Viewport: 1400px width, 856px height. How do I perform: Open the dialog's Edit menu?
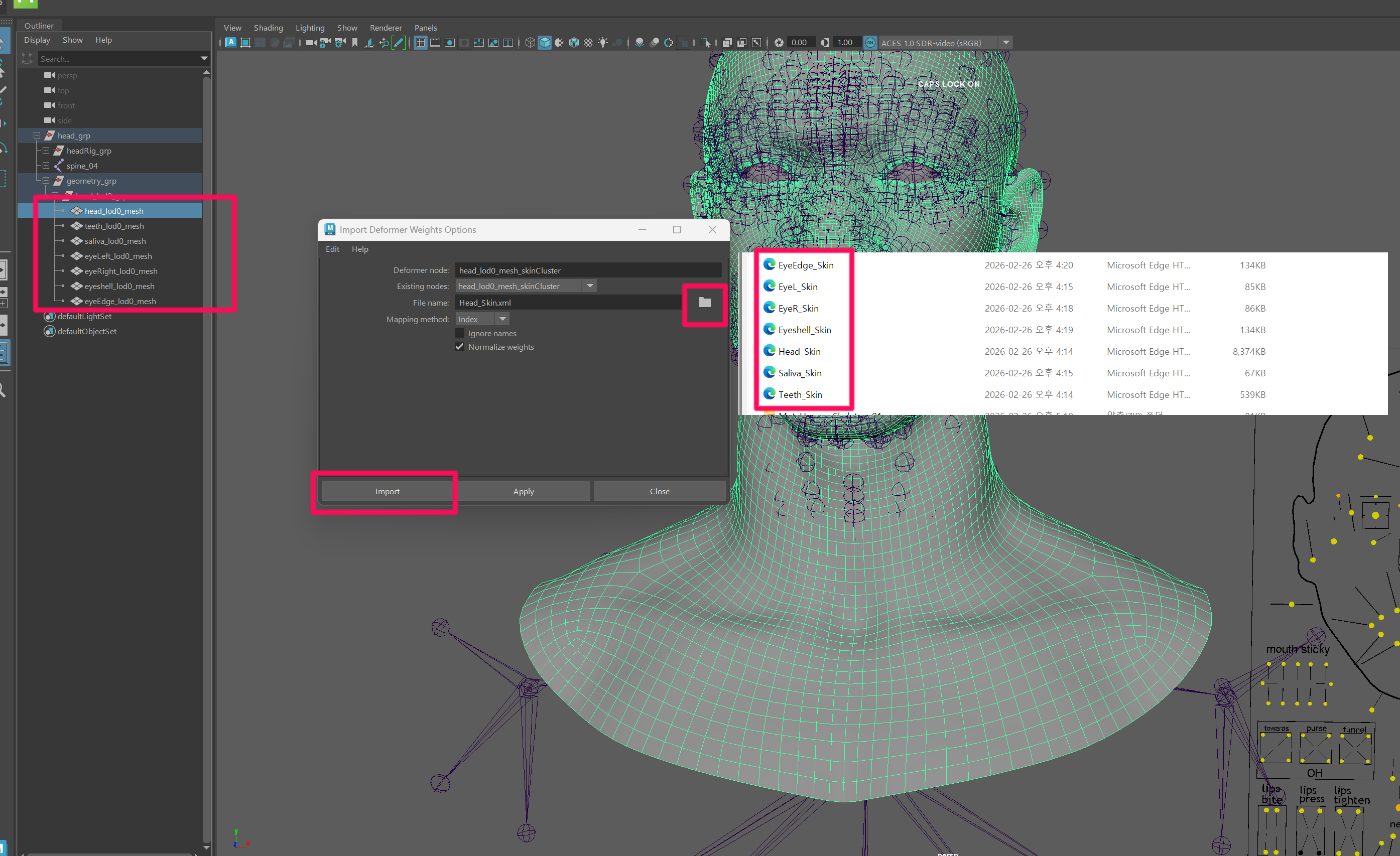click(332, 249)
